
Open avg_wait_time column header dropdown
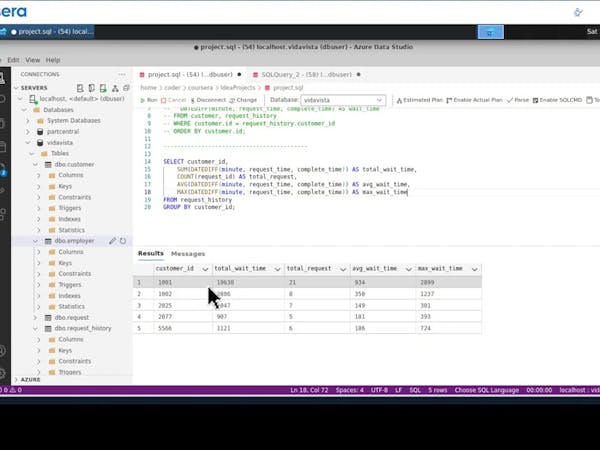pyautogui.click(x=409, y=269)
